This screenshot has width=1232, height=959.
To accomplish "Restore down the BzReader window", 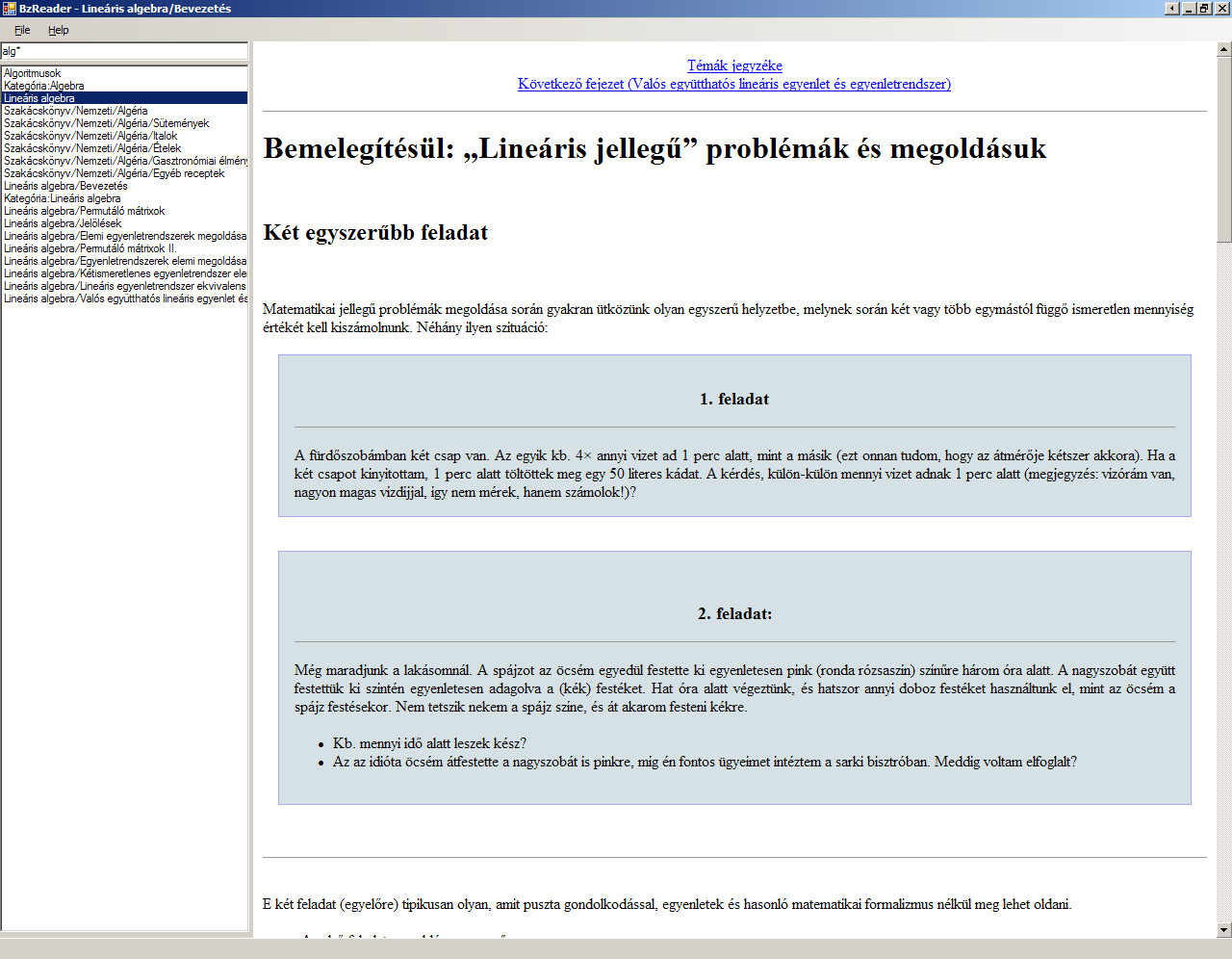I will tap(1205, 8).
